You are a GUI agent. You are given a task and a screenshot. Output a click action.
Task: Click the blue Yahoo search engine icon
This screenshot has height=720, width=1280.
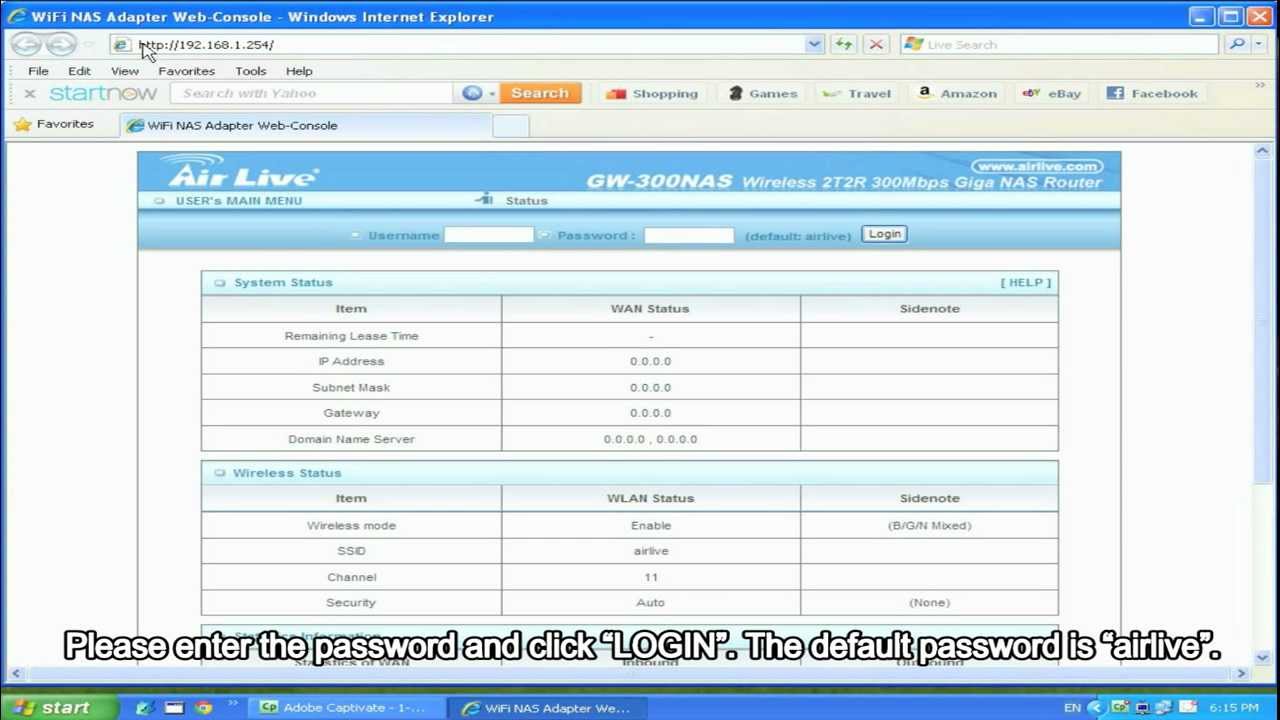coord(472,93)
